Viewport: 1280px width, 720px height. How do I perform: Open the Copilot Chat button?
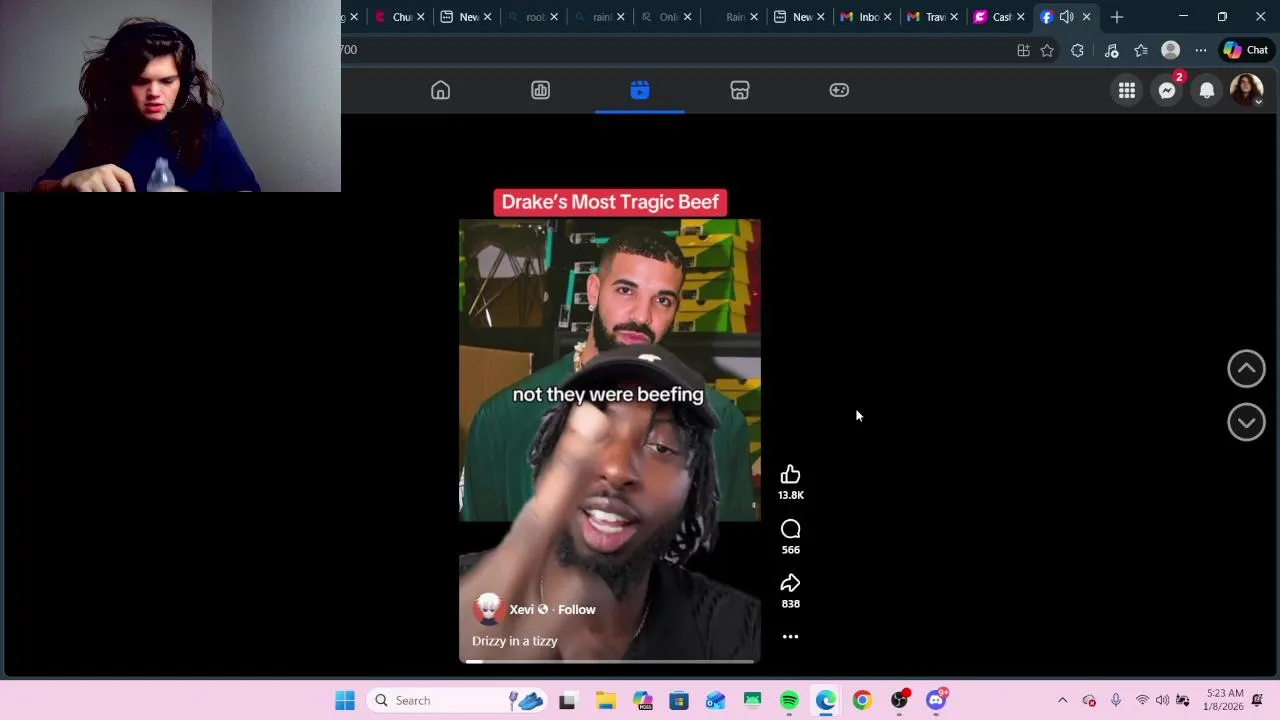point(1245,50)
